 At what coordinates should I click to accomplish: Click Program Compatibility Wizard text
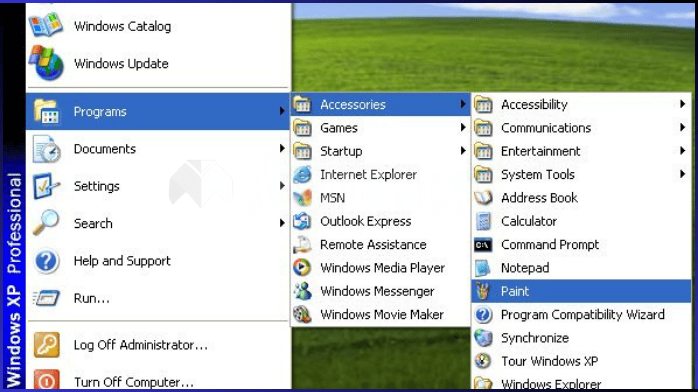[583, 315]
